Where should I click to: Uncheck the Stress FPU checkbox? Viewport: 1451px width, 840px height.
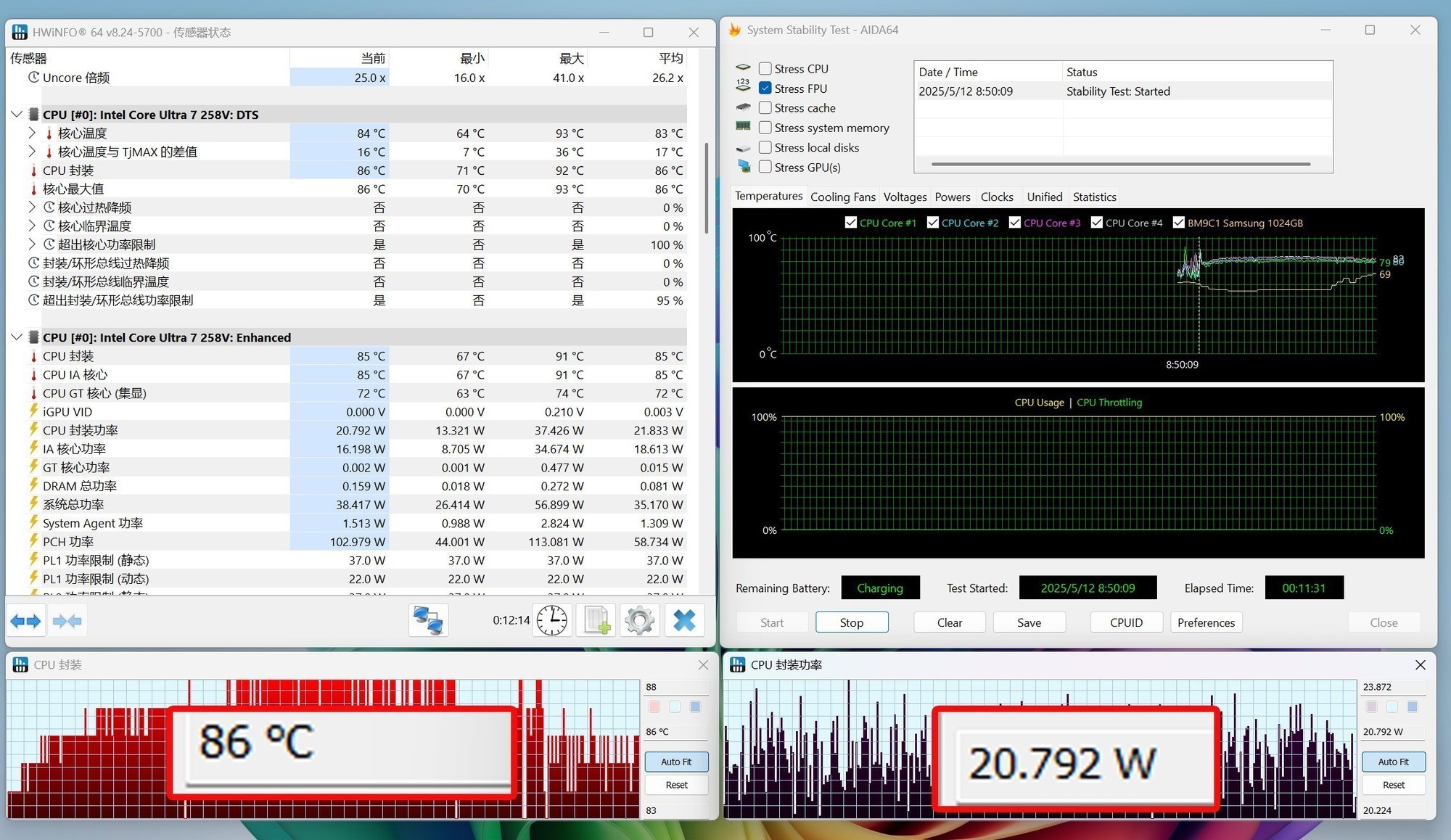point(765,88)
